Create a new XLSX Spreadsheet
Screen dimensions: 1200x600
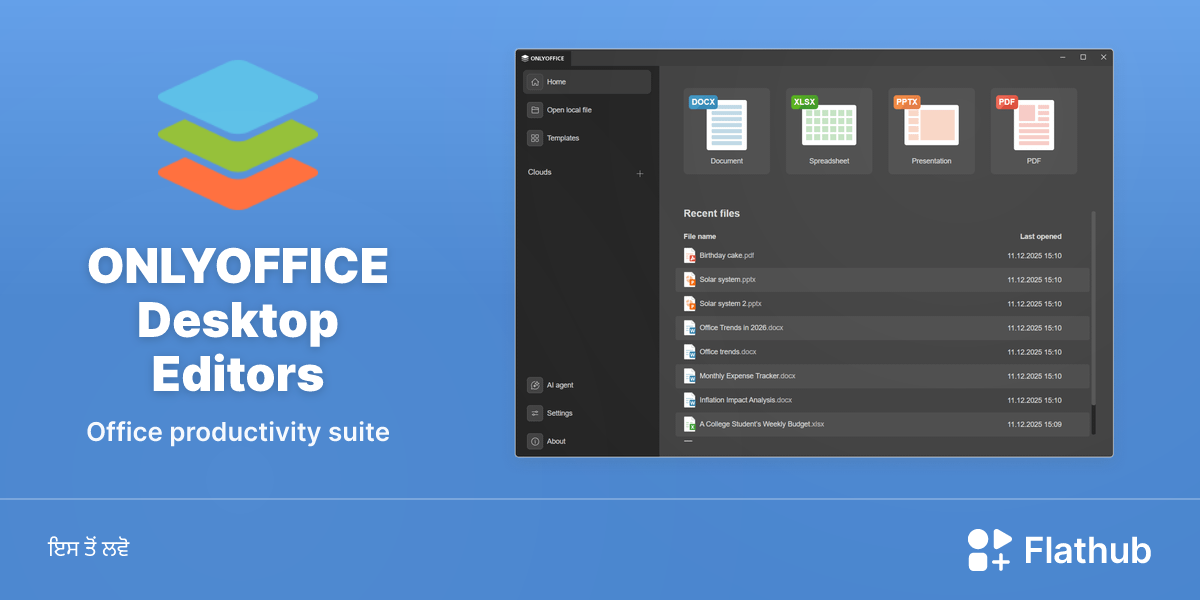tap(829, 131)
